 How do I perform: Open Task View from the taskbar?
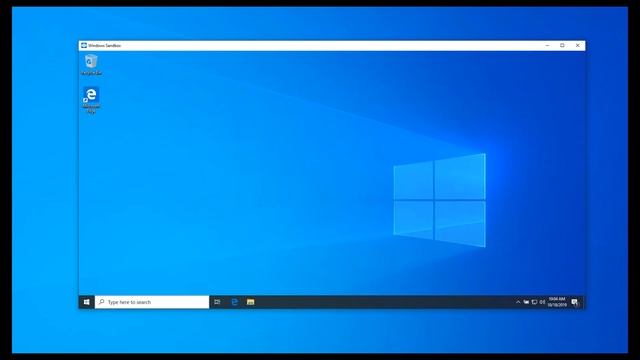217,302
